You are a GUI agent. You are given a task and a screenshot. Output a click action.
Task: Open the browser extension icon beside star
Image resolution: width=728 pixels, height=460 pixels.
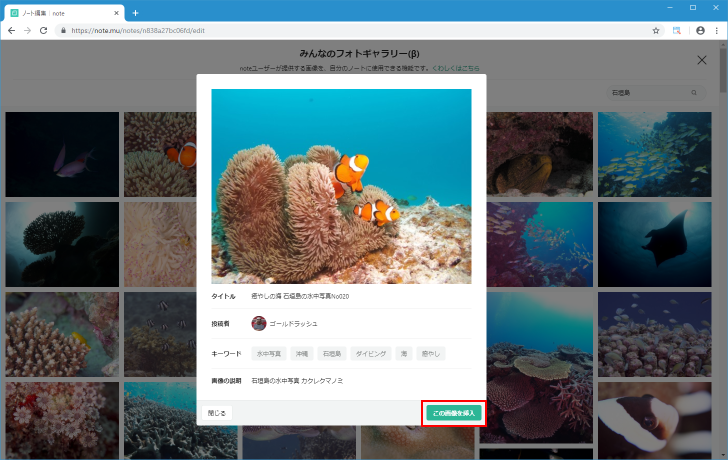click(x=677, y=31)
